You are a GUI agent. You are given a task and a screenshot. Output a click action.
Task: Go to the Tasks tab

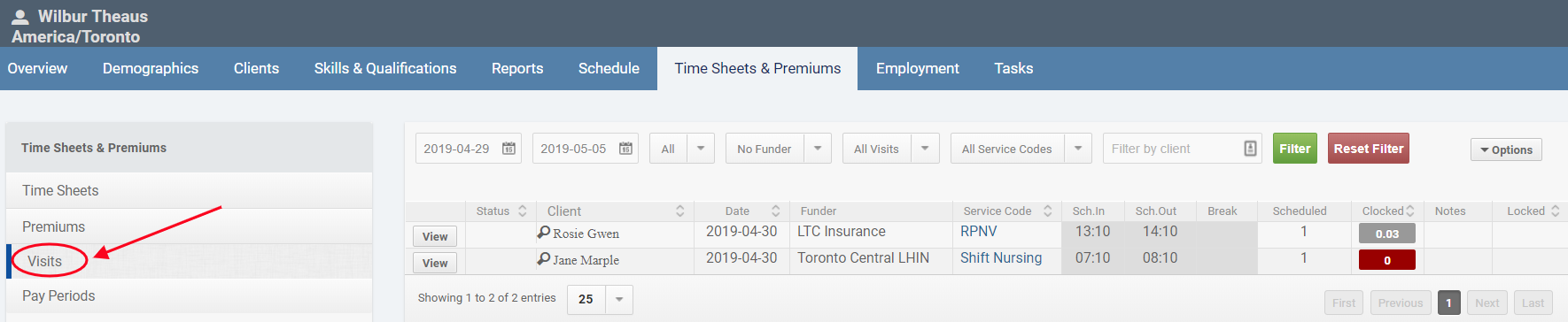[x=1013, y=68]
